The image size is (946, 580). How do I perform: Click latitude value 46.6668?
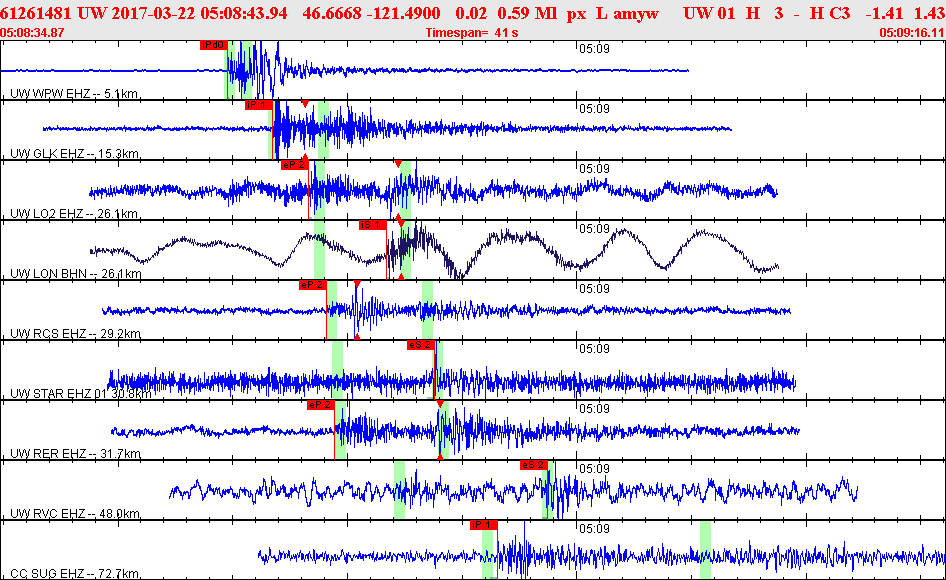click(x=331, y=13)
